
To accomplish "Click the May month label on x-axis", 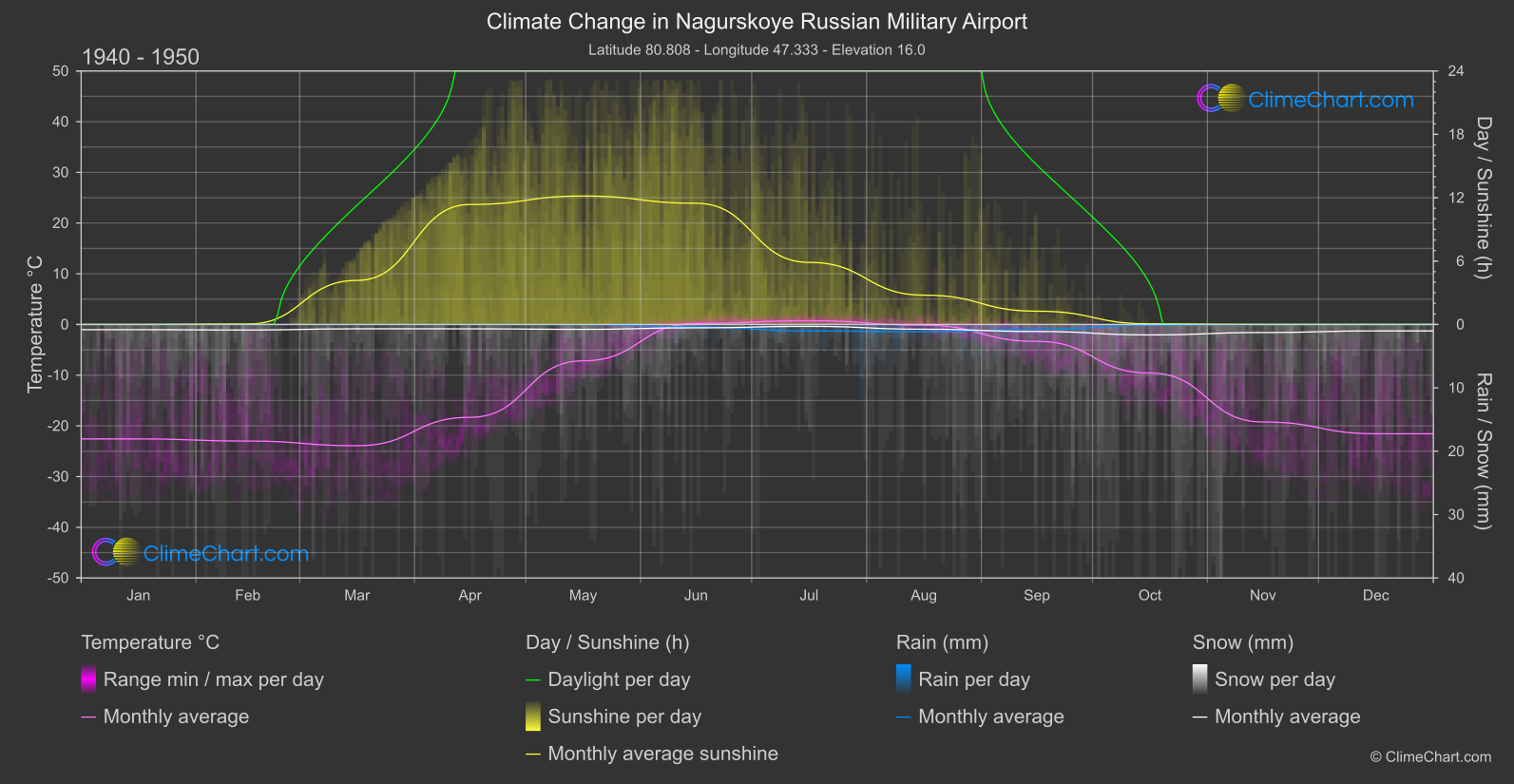I will point(584,595).
